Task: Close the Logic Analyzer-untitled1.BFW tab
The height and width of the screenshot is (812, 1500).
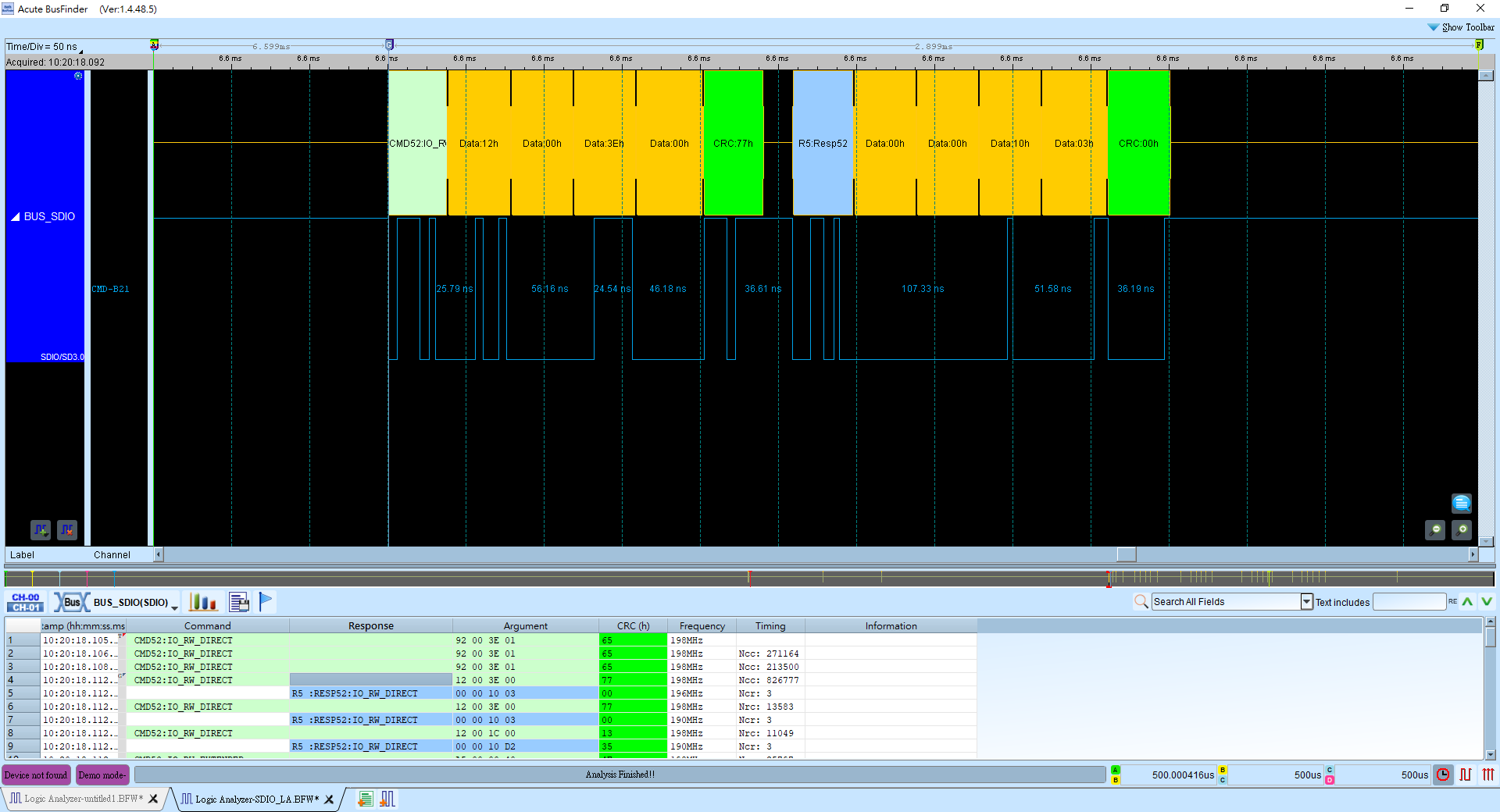Action: (x=153, y=799)
